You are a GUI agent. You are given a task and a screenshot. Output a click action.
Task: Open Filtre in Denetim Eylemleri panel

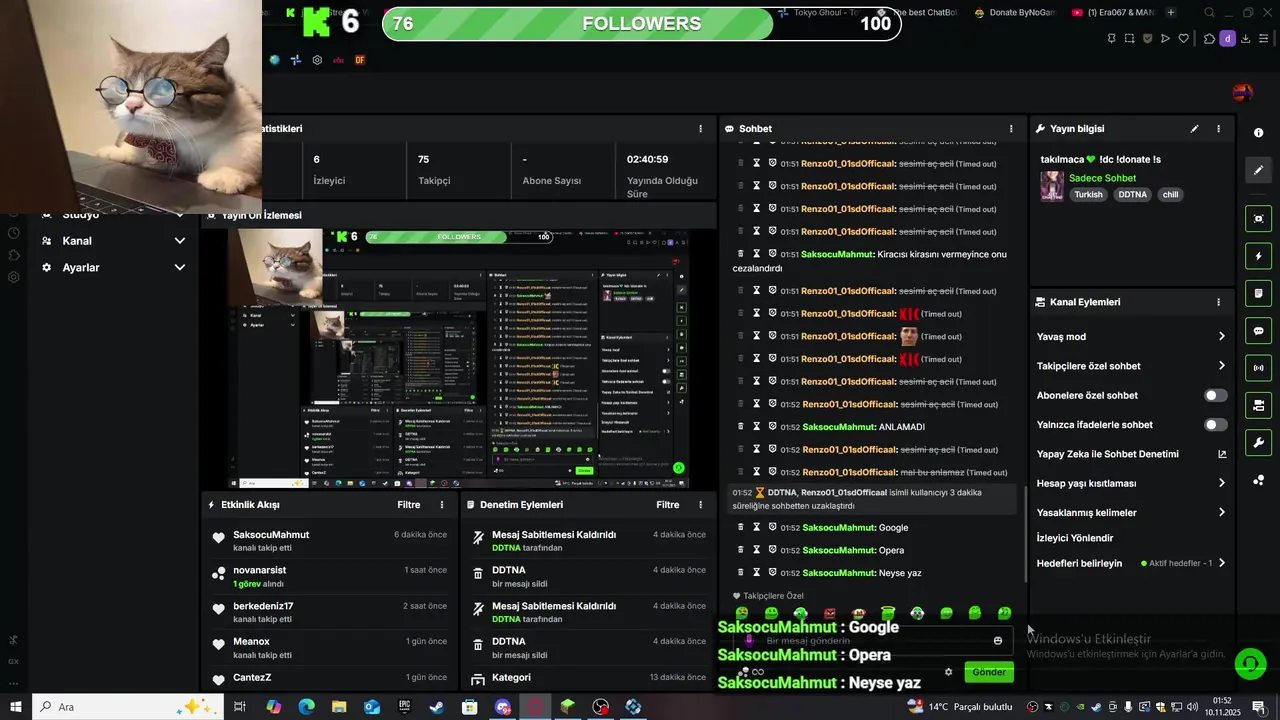(x=668, y=505)
